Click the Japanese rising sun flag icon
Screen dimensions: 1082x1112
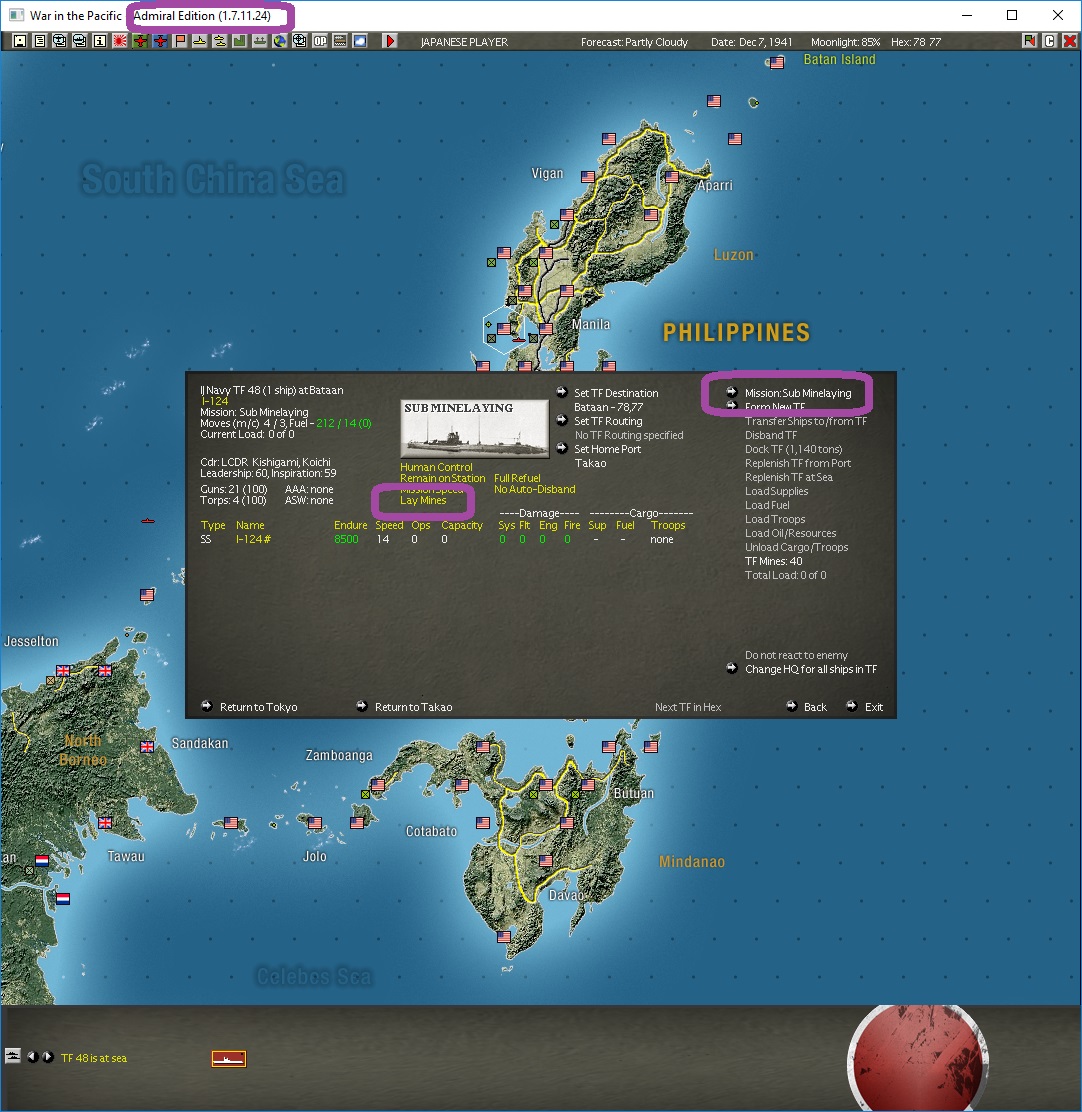(x=120, y=41)
